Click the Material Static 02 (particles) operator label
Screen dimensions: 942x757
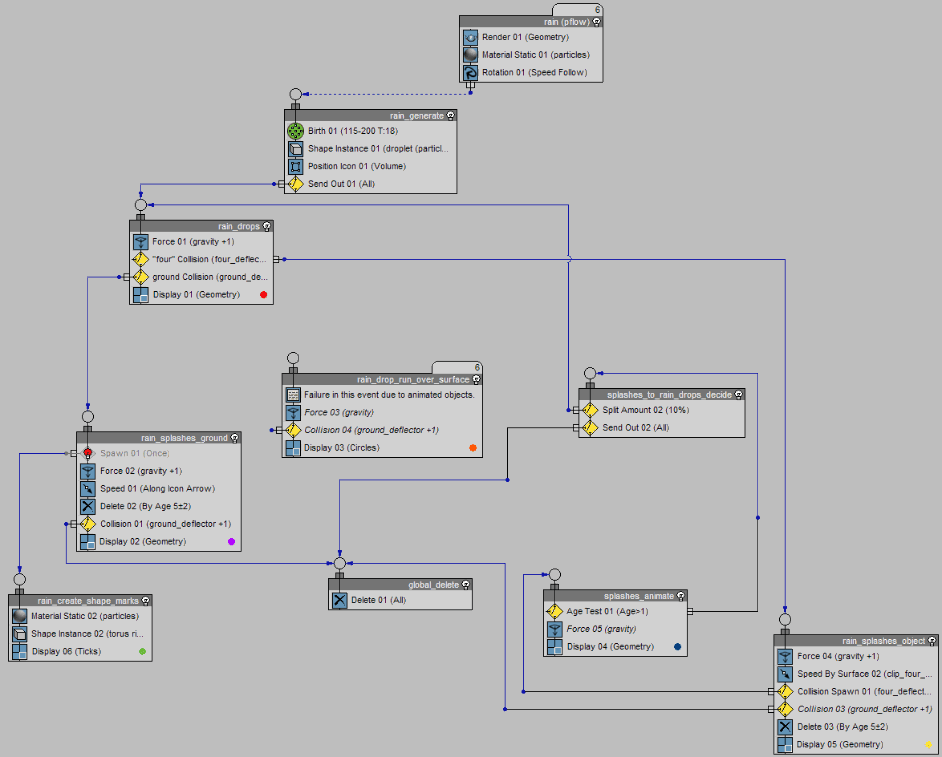(71, 616)
